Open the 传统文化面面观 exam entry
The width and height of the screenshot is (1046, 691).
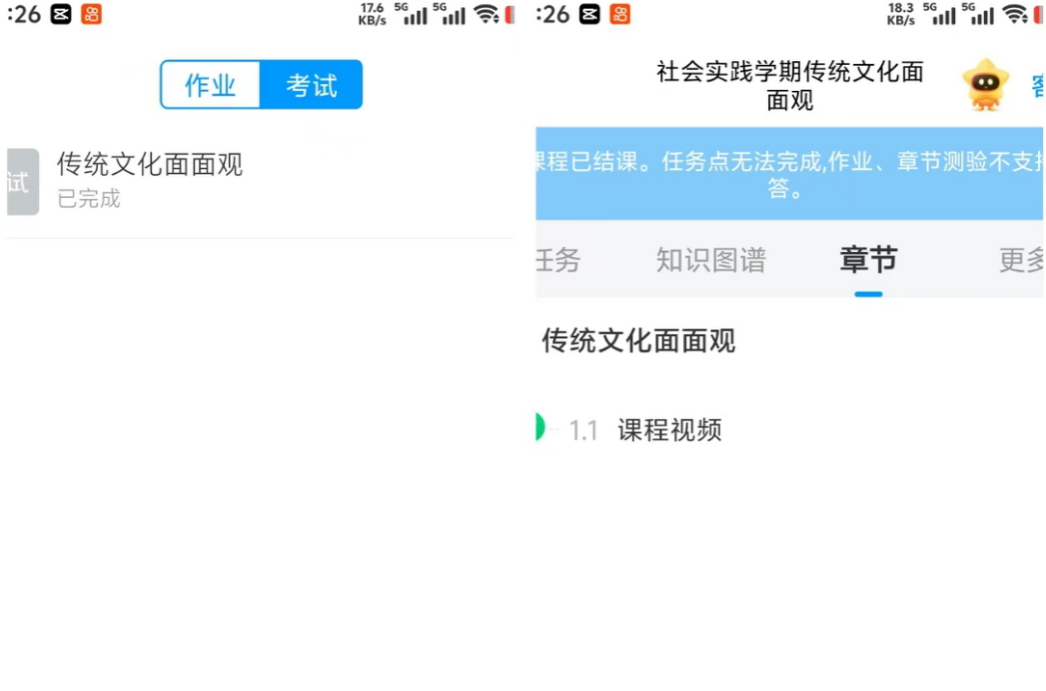[x=150, y=164]
